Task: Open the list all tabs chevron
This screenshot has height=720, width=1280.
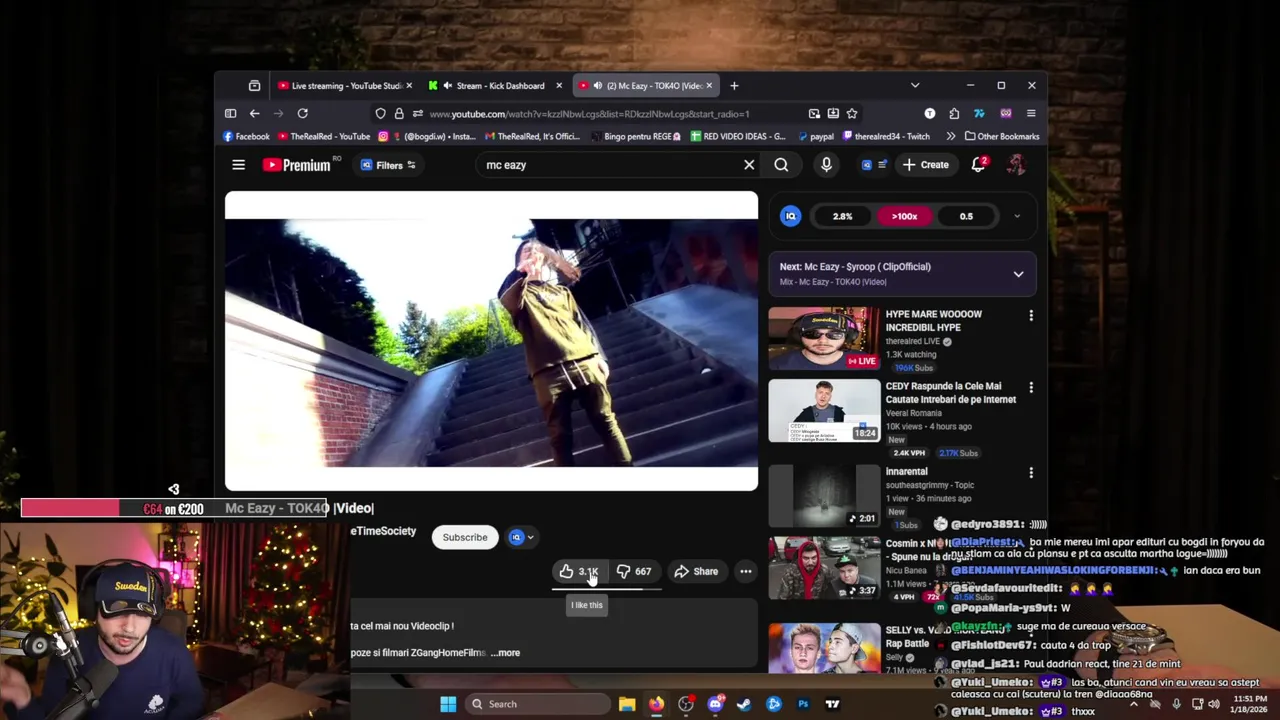Action: pyautogui.click(x=914, y=86)
